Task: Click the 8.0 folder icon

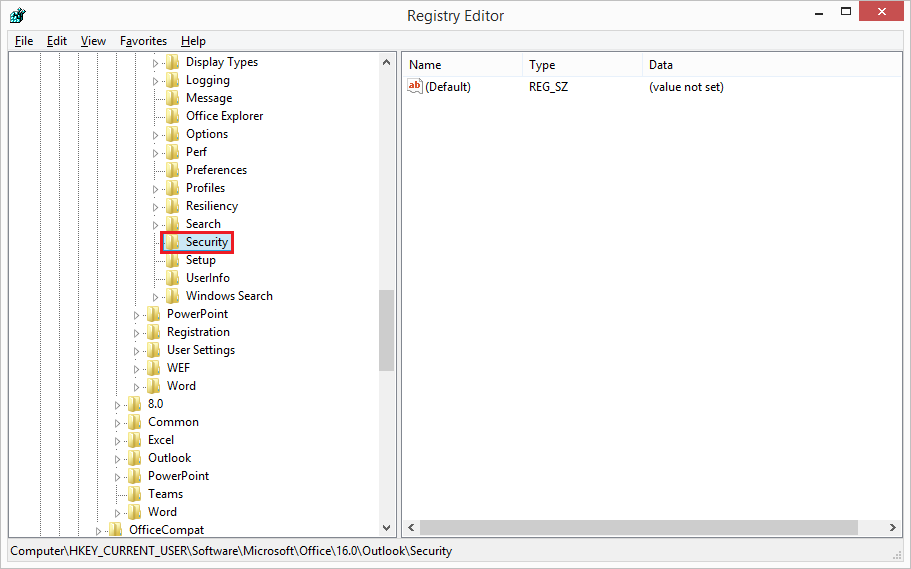Action: point(134,405)
